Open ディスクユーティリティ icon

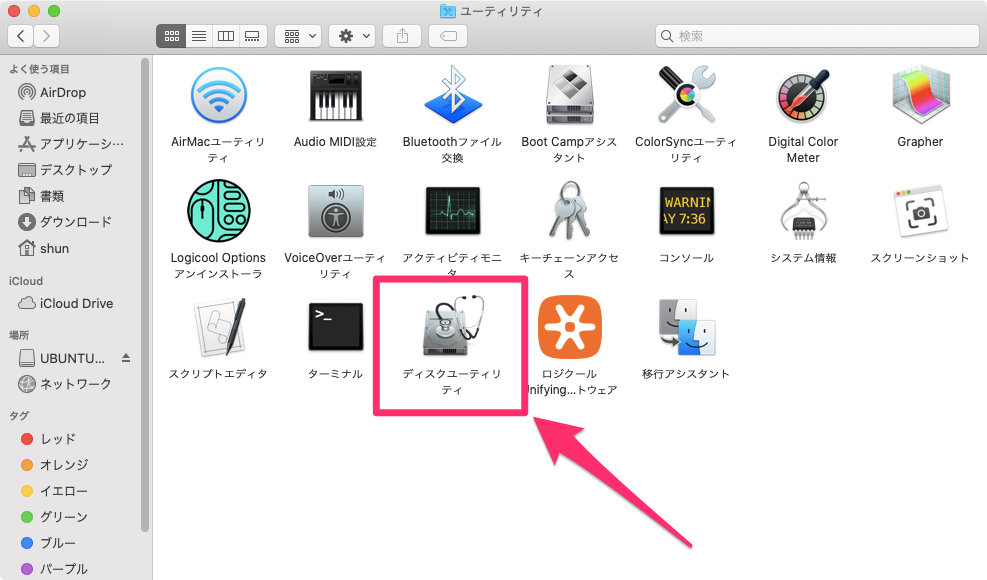click(453, 327)
